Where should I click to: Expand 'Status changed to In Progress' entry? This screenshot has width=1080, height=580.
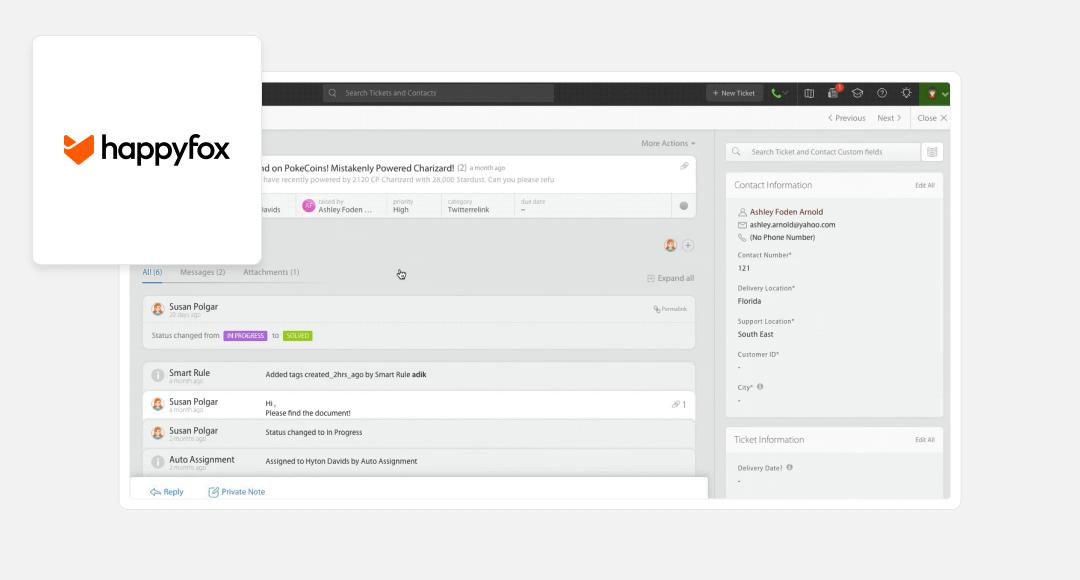pyautogui.click(x=419, y=433)
